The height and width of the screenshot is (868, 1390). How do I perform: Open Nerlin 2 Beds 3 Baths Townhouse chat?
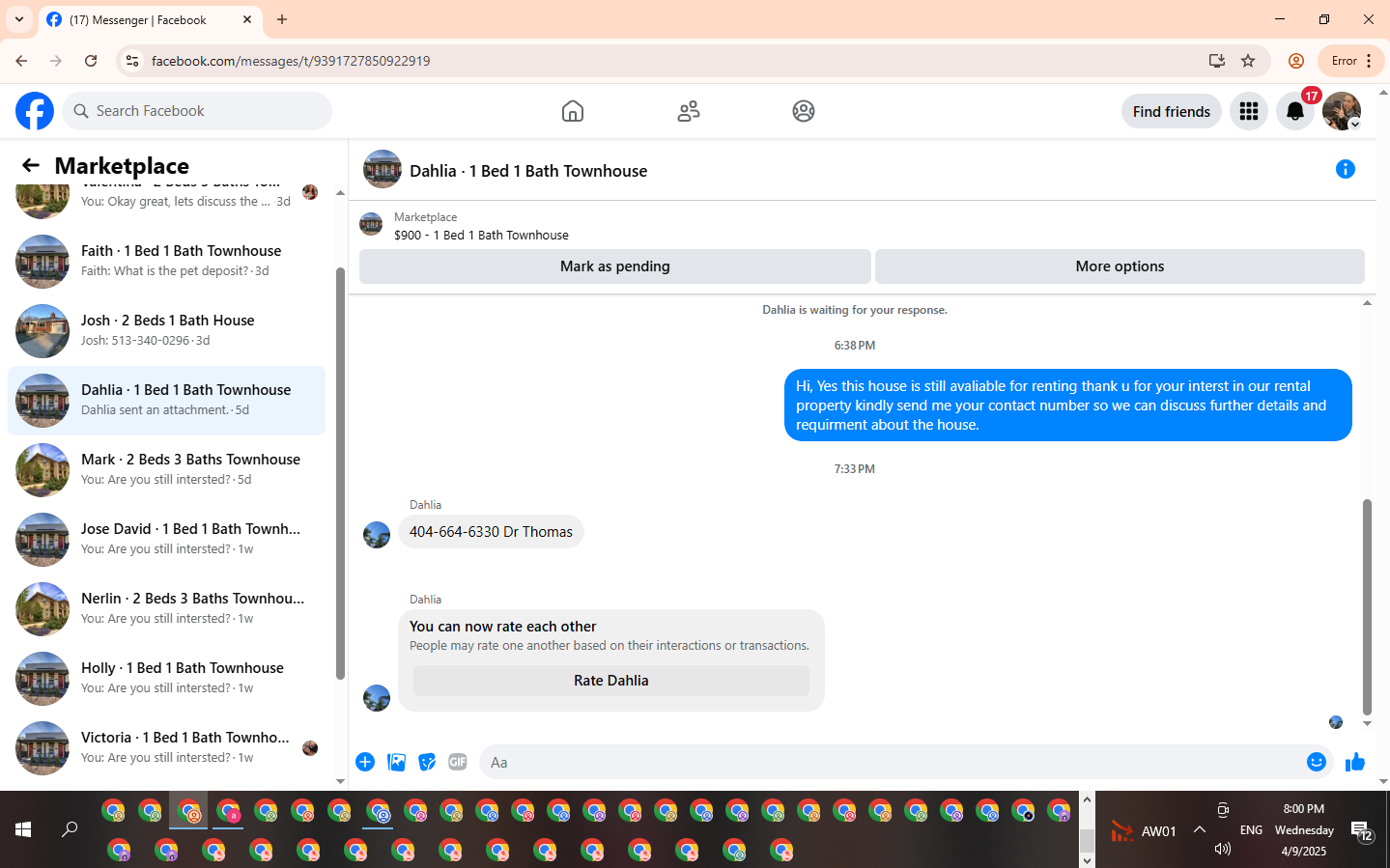pyautogui.click(x=166, y=609)
